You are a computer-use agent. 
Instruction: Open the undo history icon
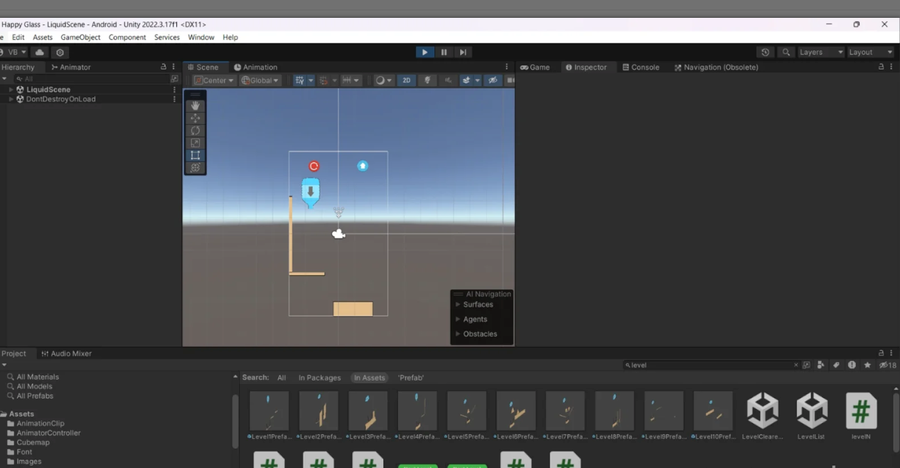765,52
